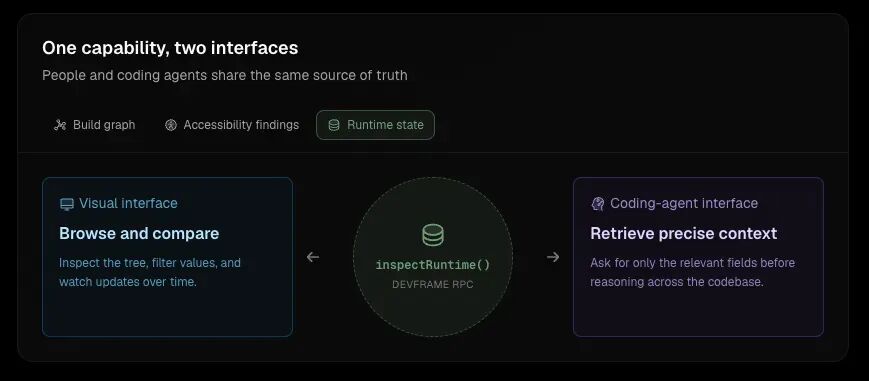Click the description about inspecting the tree
The height and width of the screenshot is (381, 869).
tap(150, 272)
